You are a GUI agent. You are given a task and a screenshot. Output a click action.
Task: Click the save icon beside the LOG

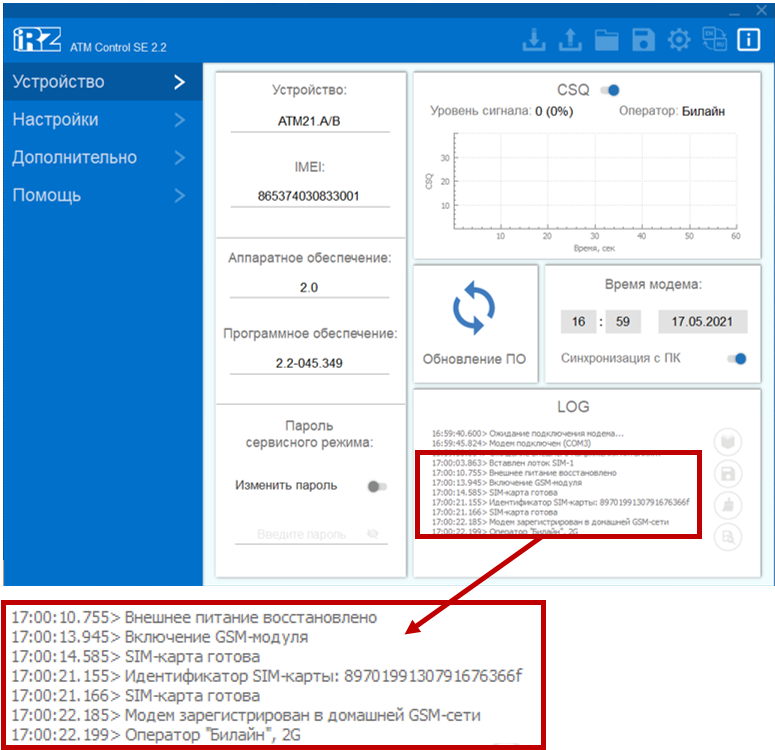pyautogui.click(x=728, y=474)
